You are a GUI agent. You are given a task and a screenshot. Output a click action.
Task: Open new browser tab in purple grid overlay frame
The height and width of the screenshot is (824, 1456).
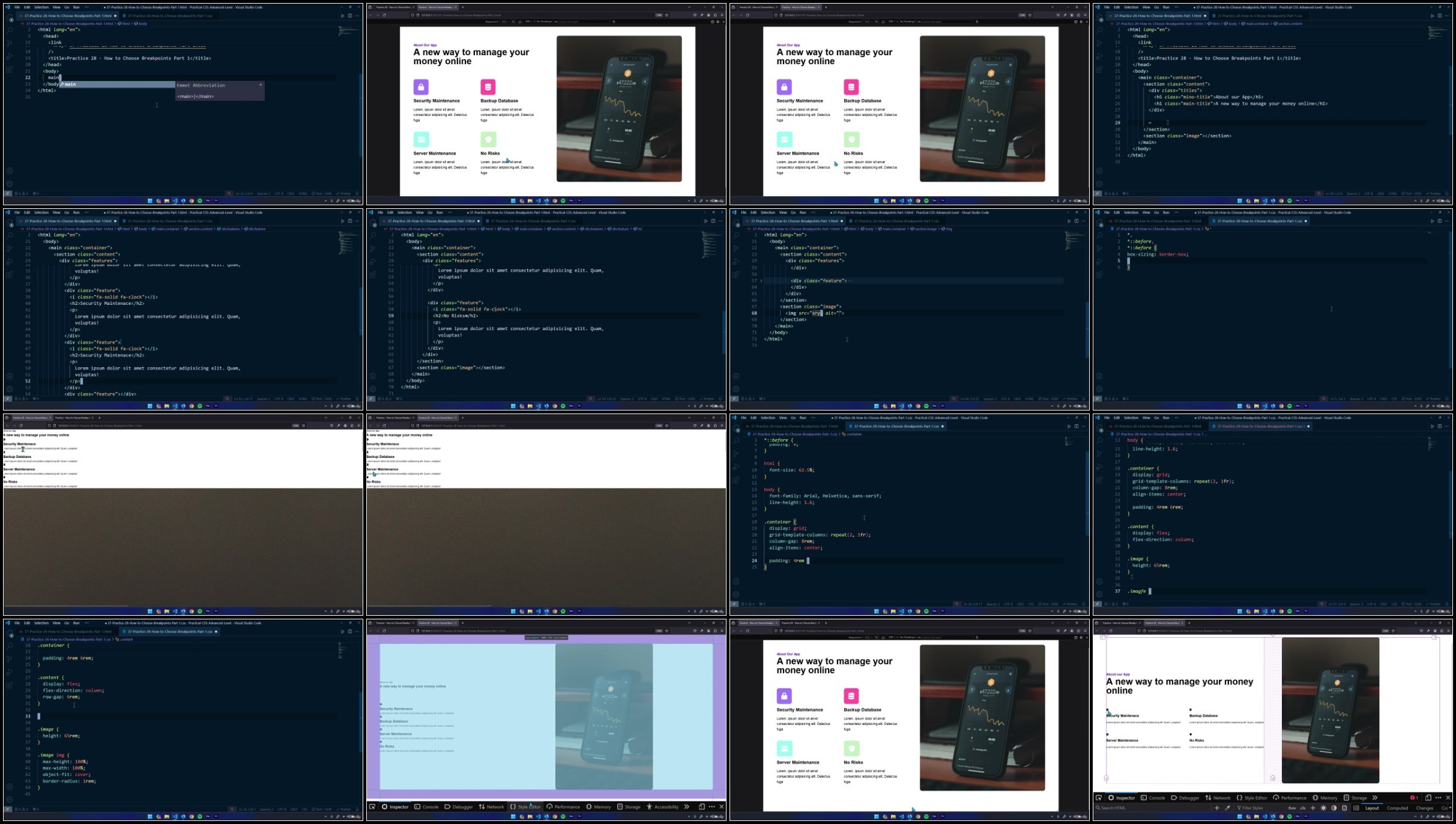pyautogui.click(x=462, y=623)
